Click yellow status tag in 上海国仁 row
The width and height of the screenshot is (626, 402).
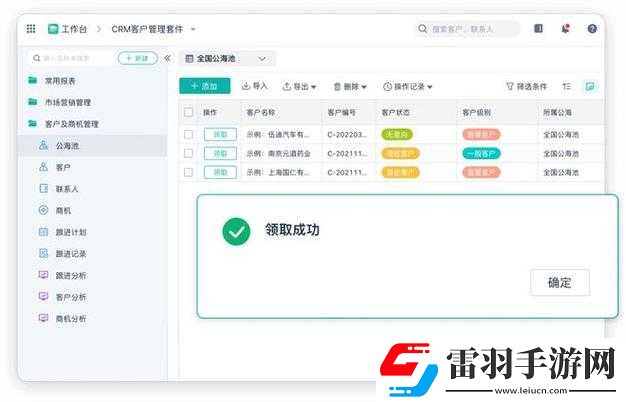(400, 172)
